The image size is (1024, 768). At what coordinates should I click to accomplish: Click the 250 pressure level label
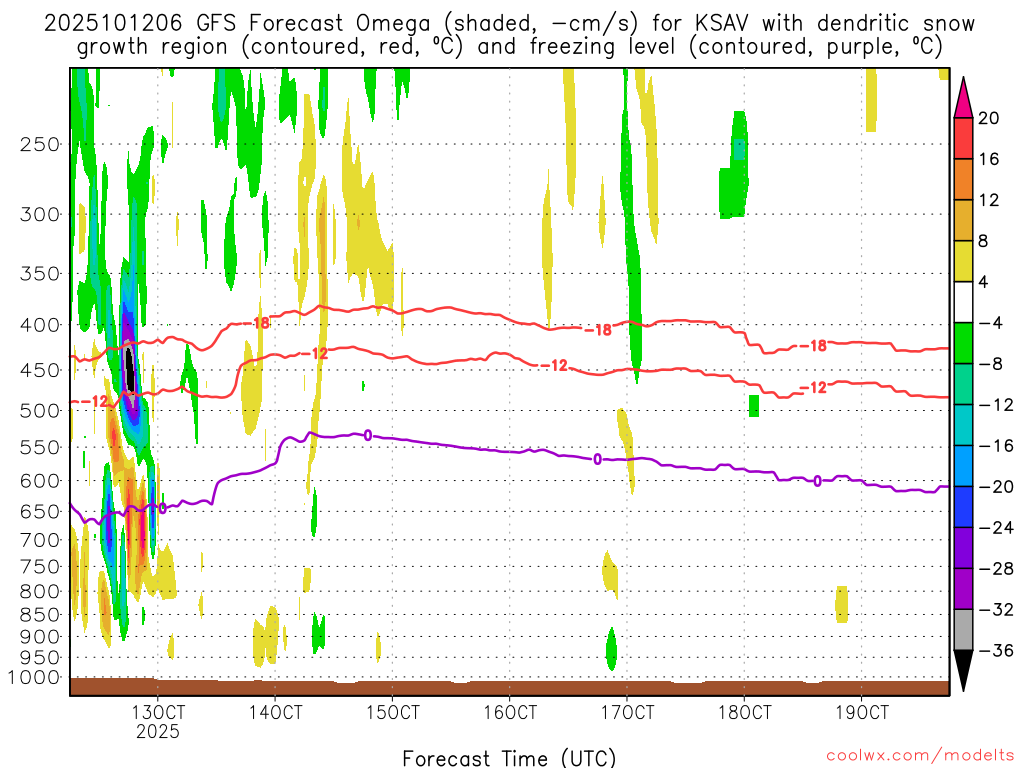point(40,144)
